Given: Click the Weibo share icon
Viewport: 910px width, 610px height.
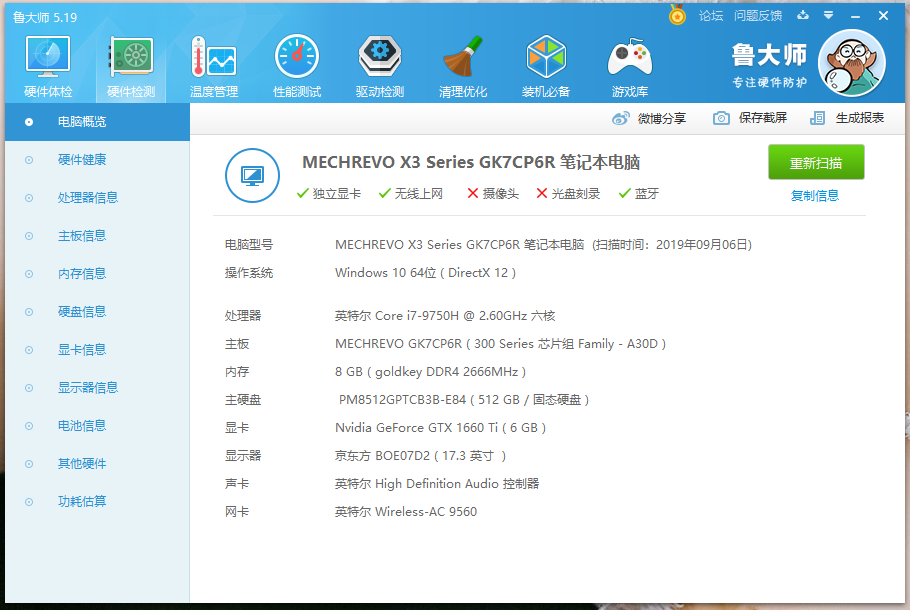Looking at the screenshot, I should pyautogui.click(x=620, y=118).
